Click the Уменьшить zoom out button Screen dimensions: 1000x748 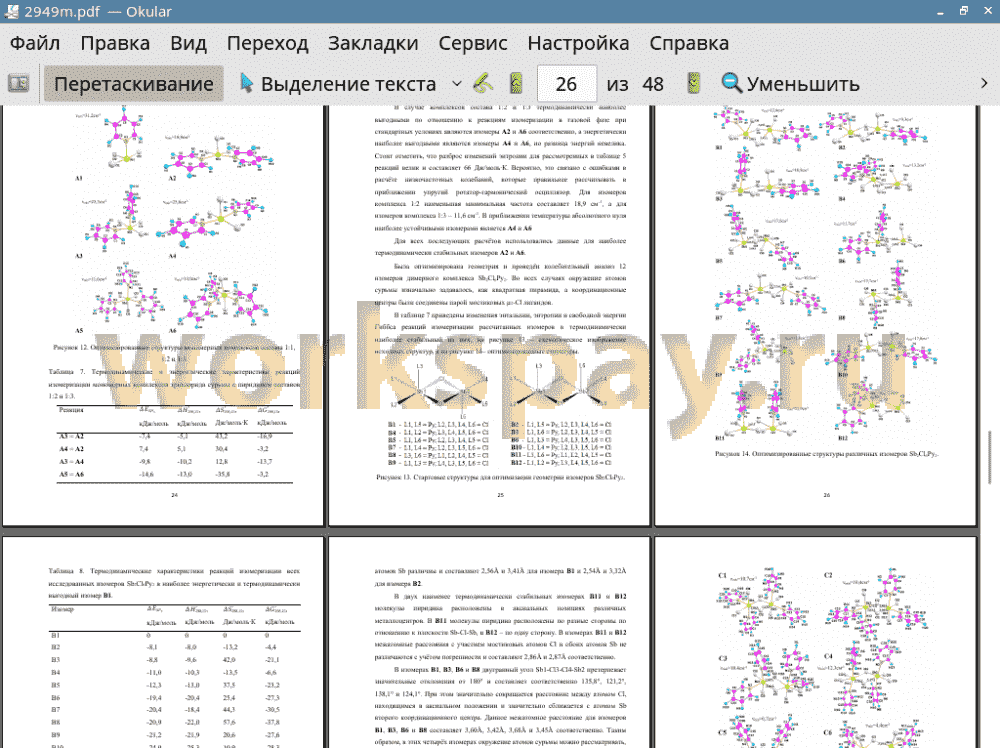(790, 84)
